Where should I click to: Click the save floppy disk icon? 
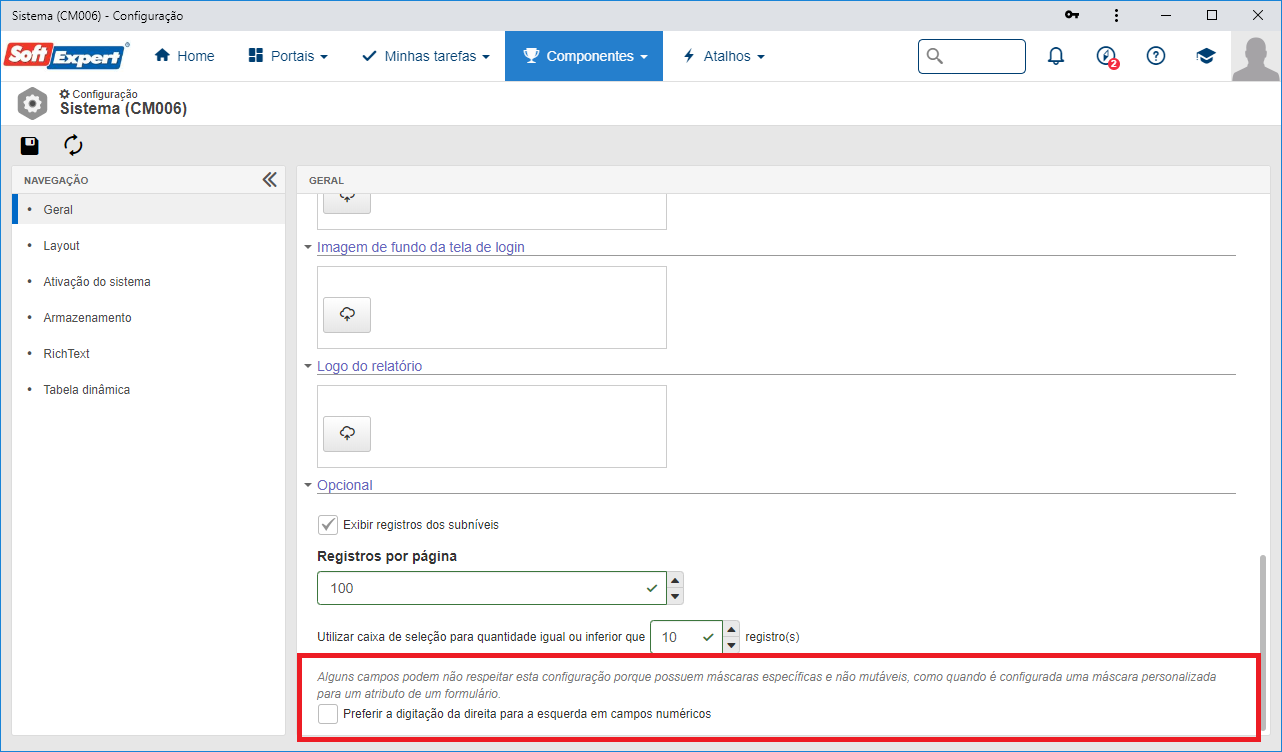(30, 146)
